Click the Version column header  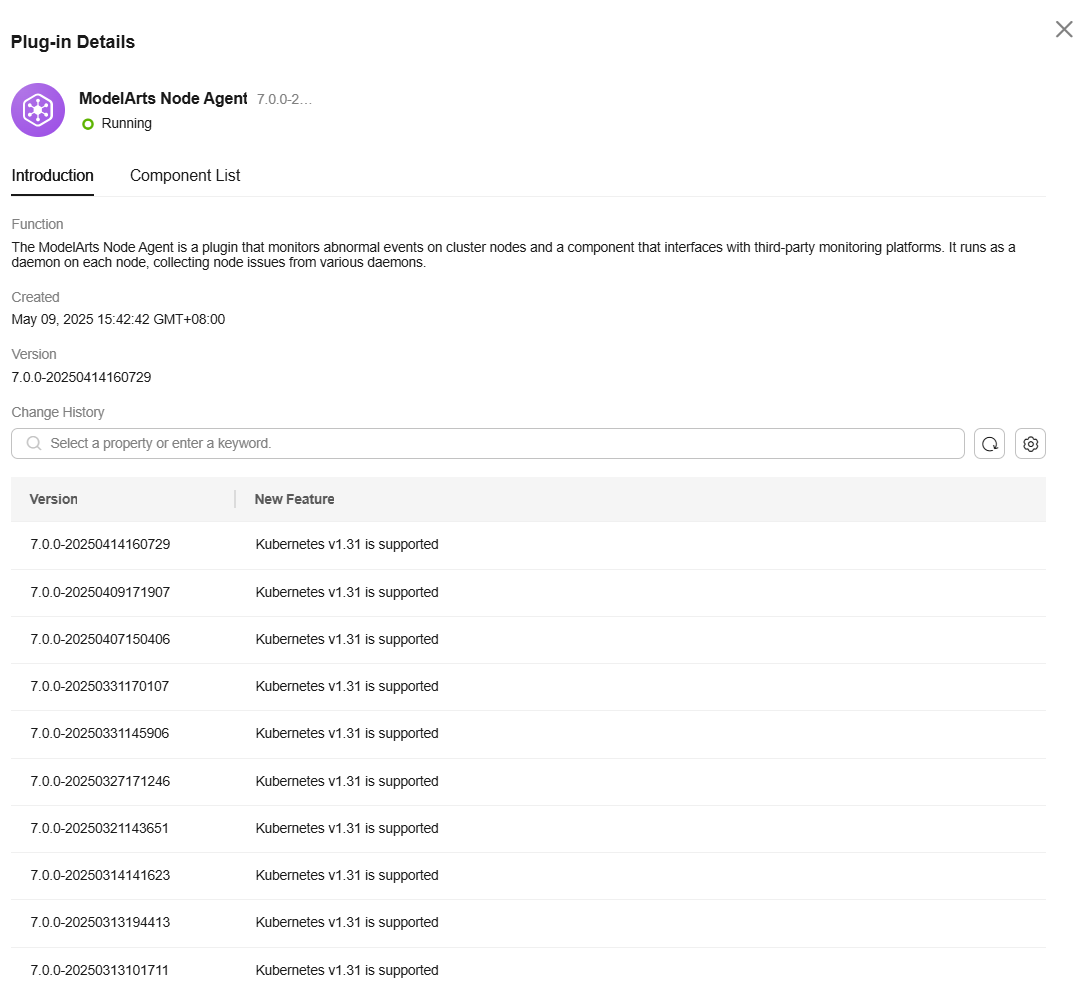pyautogui.click(x=54, y=499)
